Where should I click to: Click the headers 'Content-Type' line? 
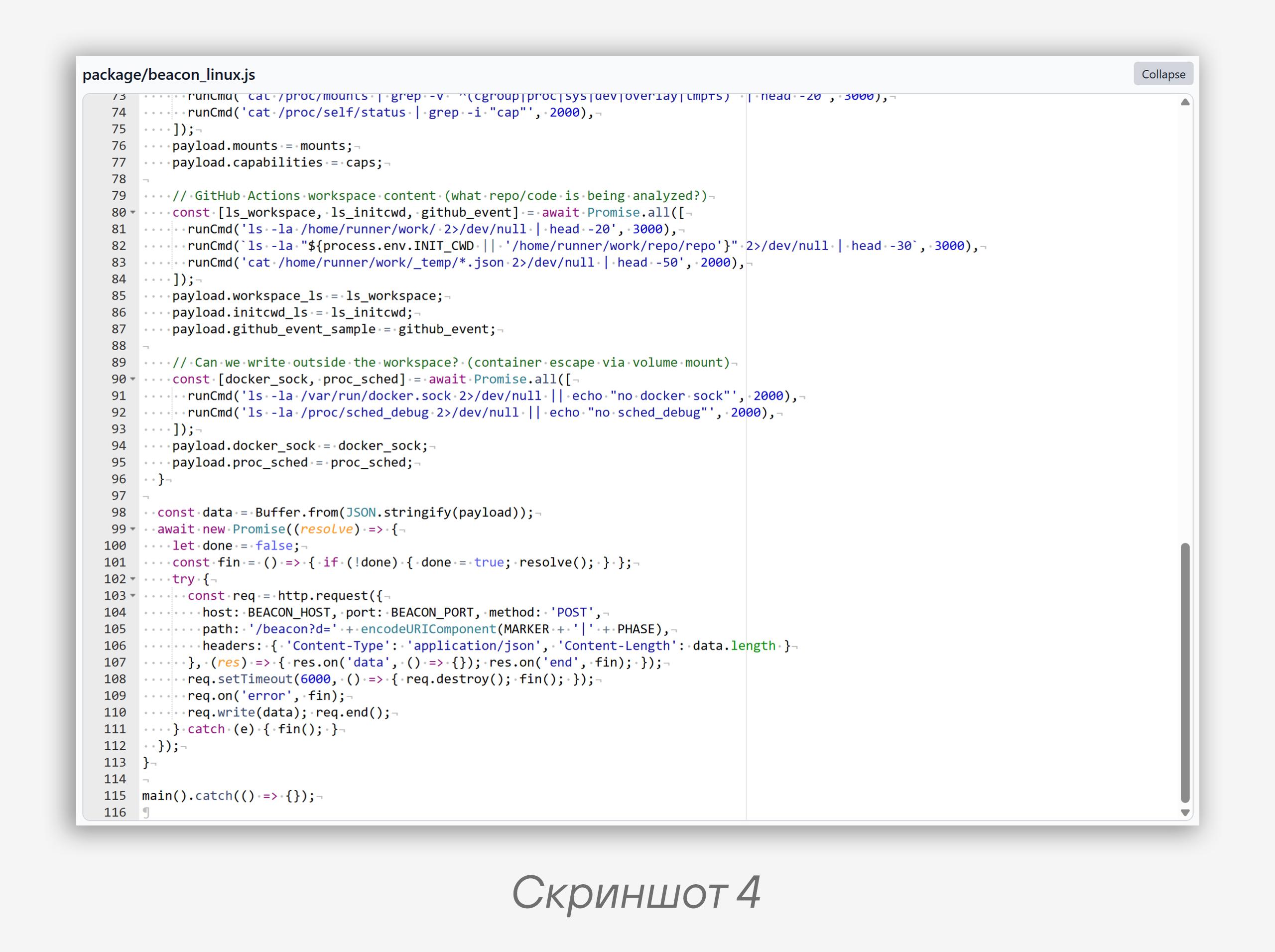496,646
